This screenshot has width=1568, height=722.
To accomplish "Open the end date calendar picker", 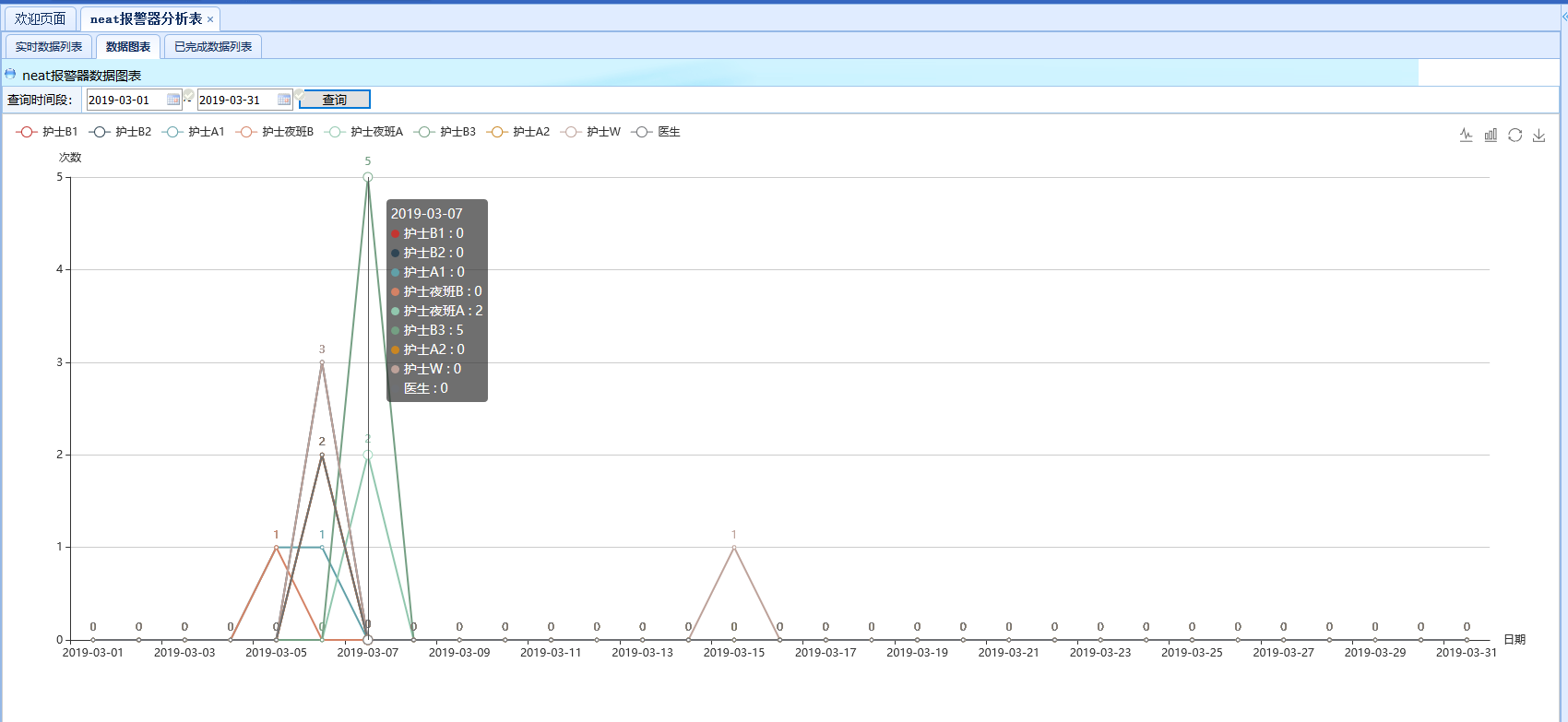I will (x=284, y=100).
